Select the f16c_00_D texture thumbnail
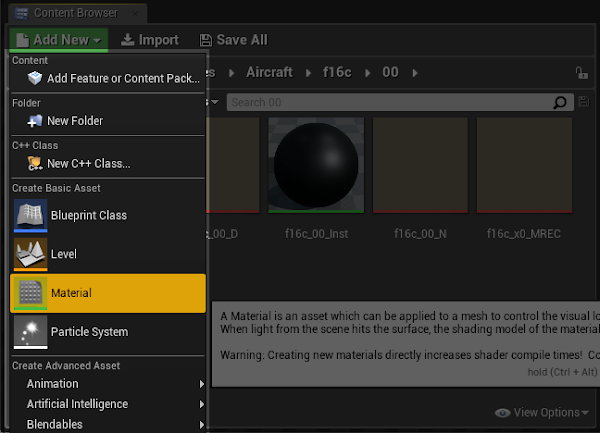This screenshot has height=433, width=600. [x=233, y=165]
